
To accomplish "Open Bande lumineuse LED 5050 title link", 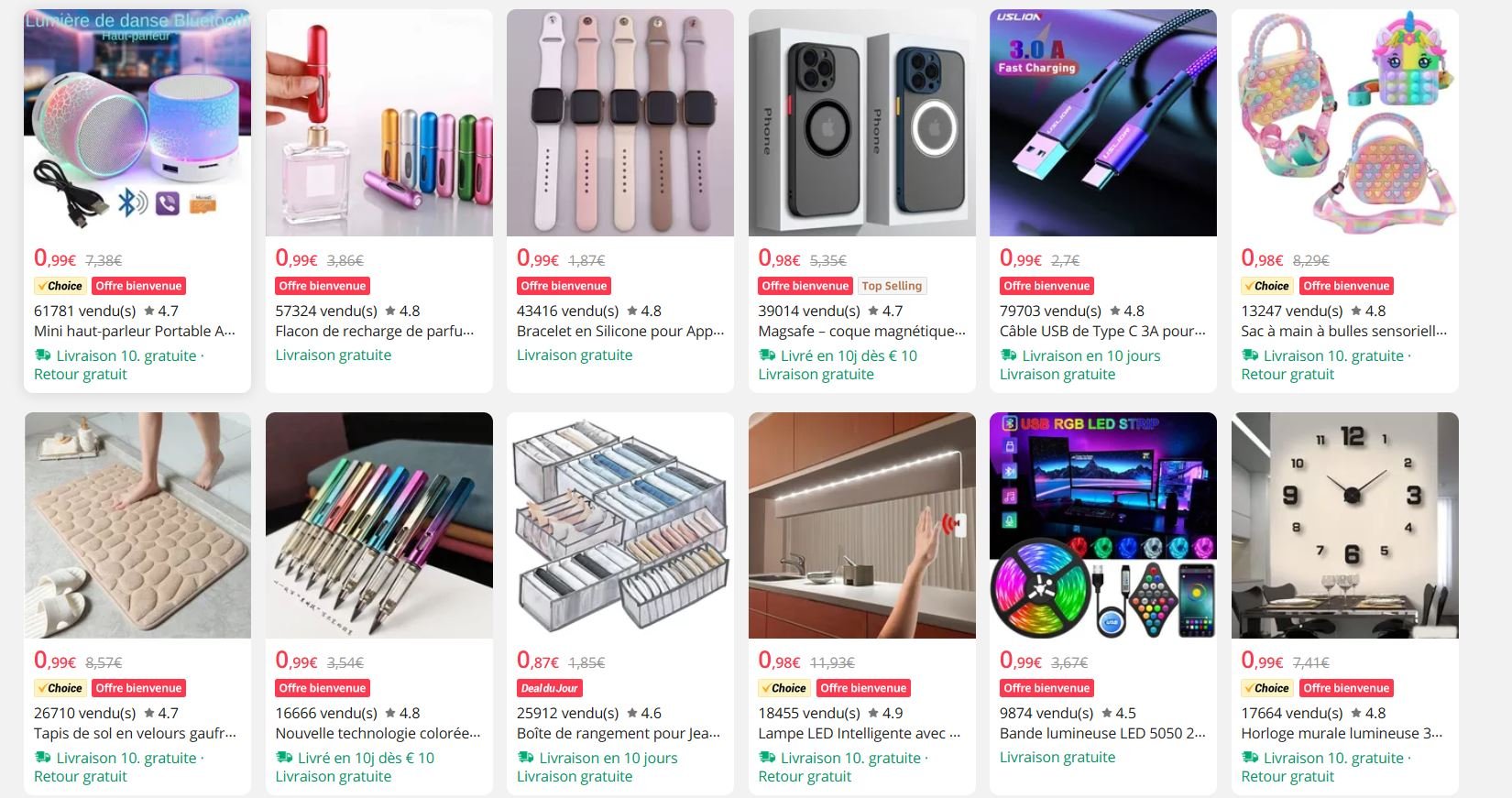I will 1102,733.
